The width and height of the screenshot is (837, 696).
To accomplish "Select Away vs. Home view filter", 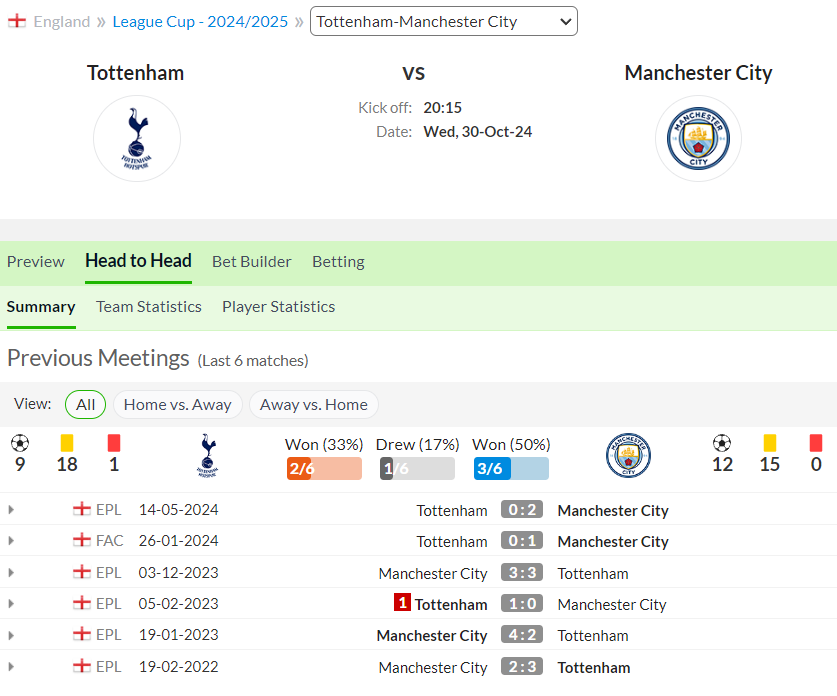I will coord(314,405).
